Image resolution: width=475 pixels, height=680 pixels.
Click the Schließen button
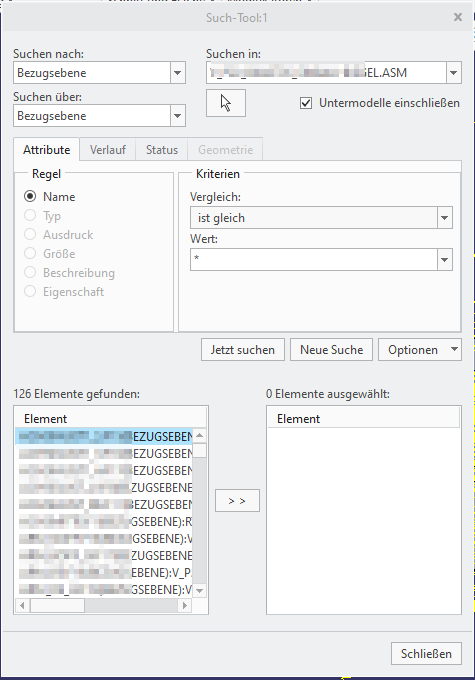[x=426, y=654]
